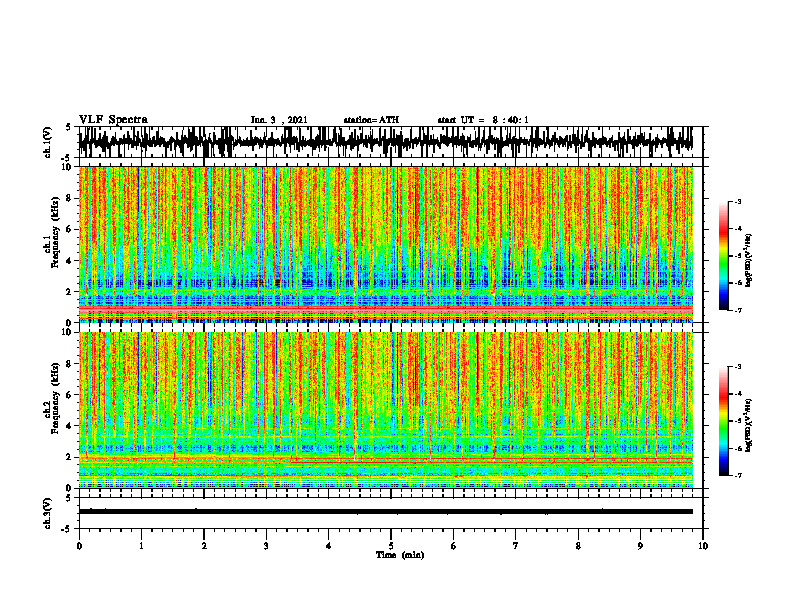792x612 pixels.
Task: Click the "-7" label on ch.1 color scale
Action: [738, 310]
